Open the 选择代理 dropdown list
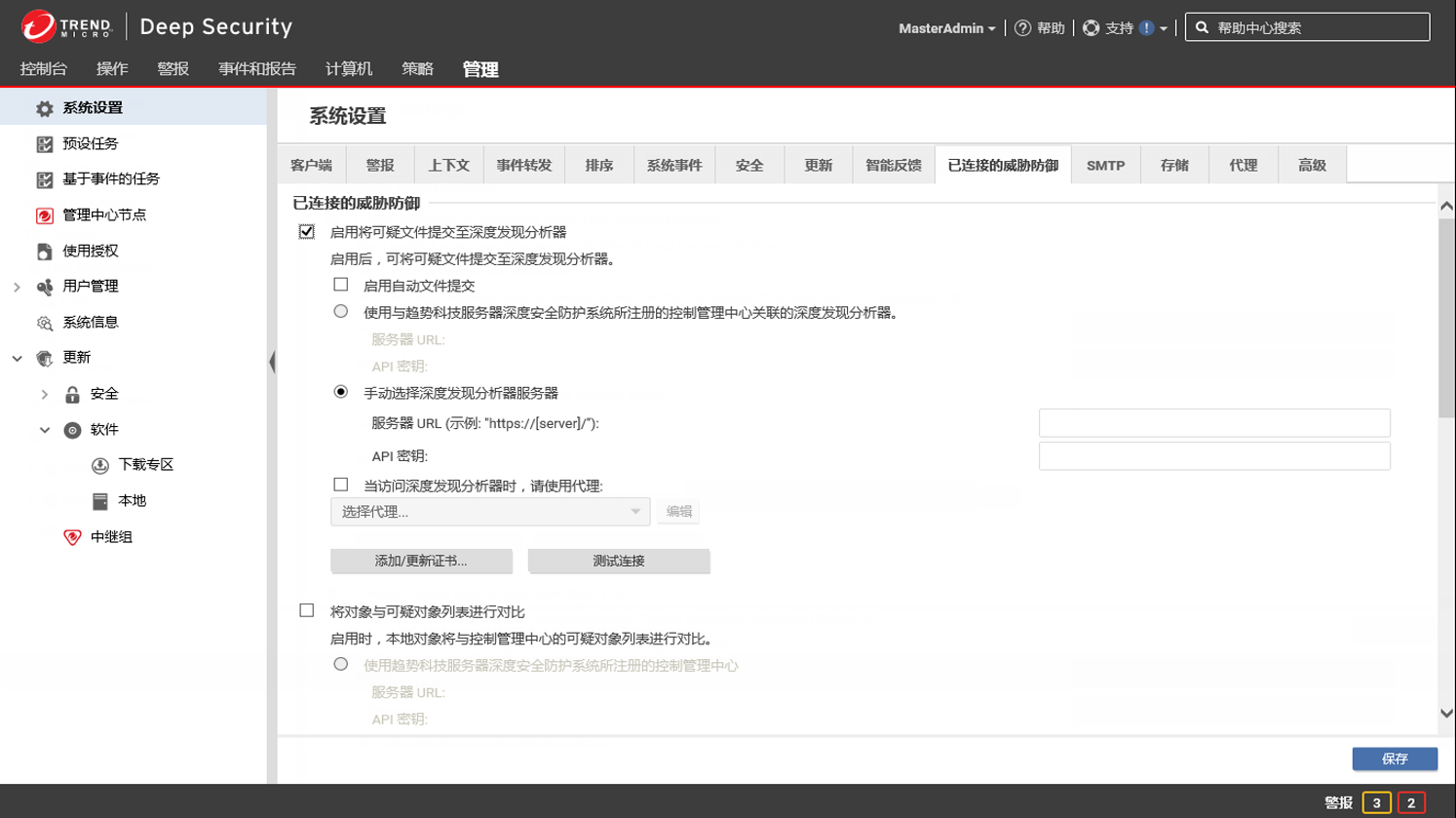 tap(489, 512)
